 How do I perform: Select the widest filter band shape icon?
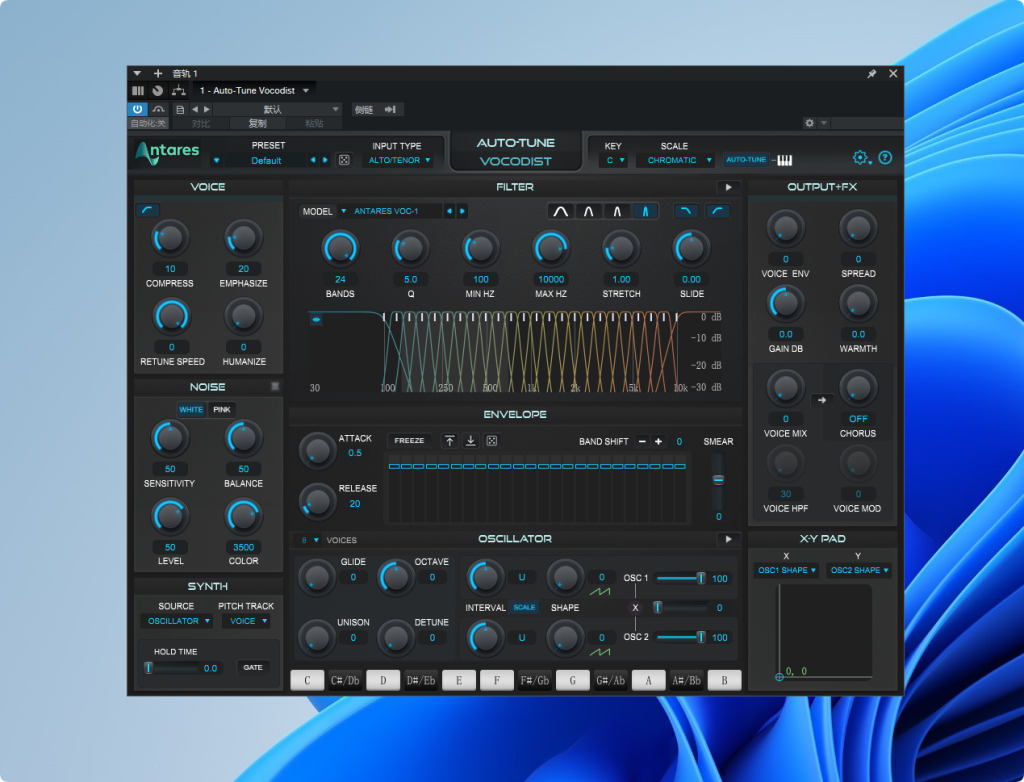click(x=560, y=211)
